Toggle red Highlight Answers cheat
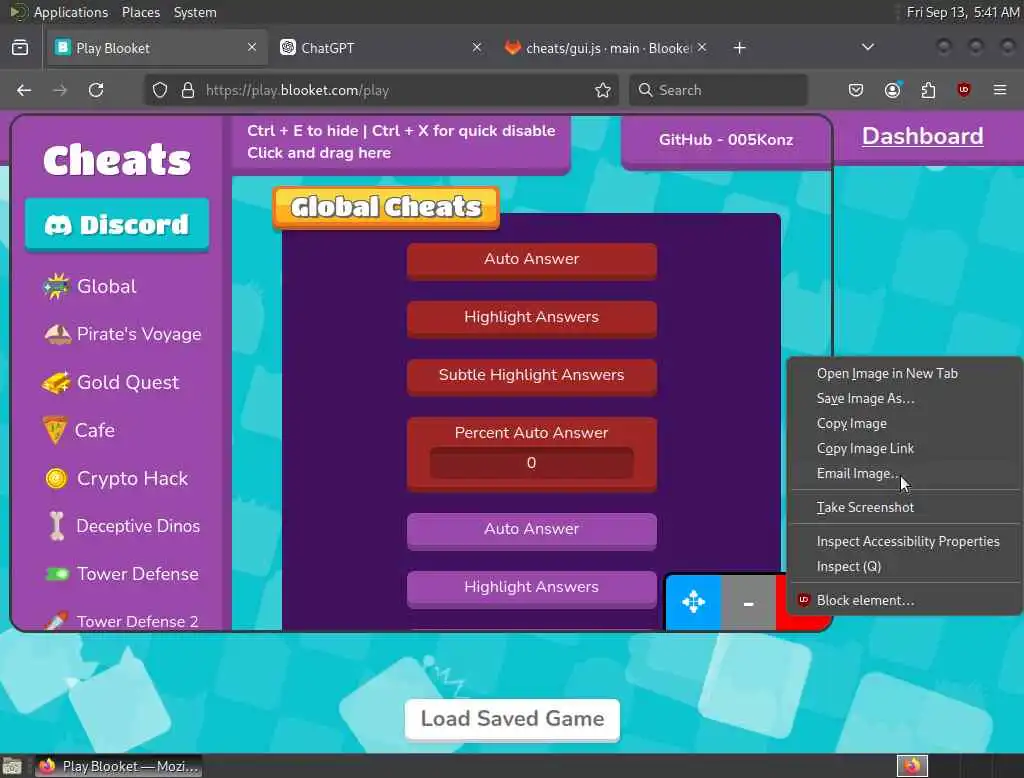This screenshot has width=1024, height=778. coord(532,319)
